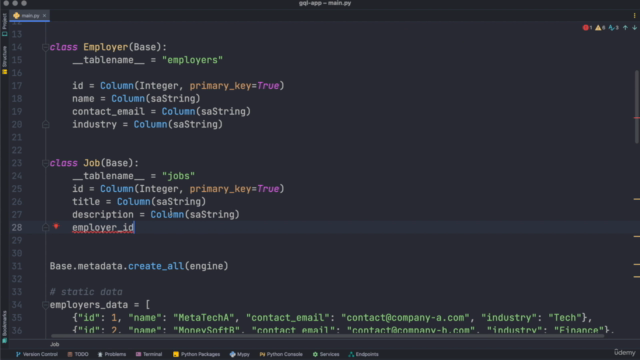
Task: Click the "jobs" tablename string
Action: (178, 176)
